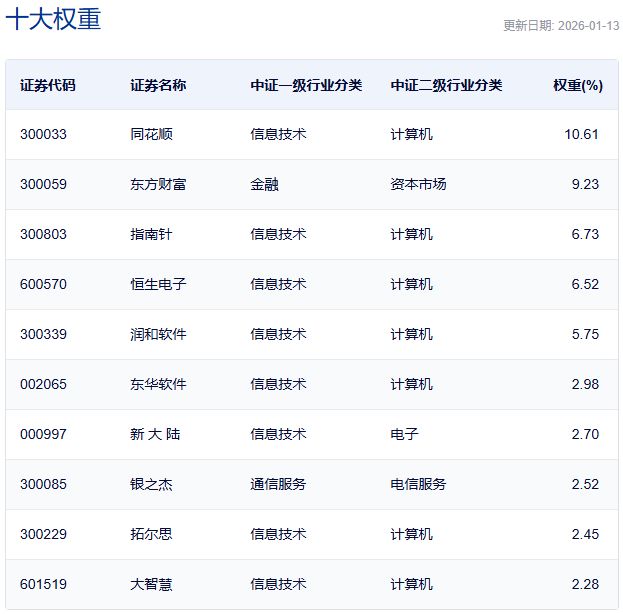Image resolution: width=623 pixels, height=614 pixels.
Task: Click the 权重(%) column header
Action: [578, 85]
